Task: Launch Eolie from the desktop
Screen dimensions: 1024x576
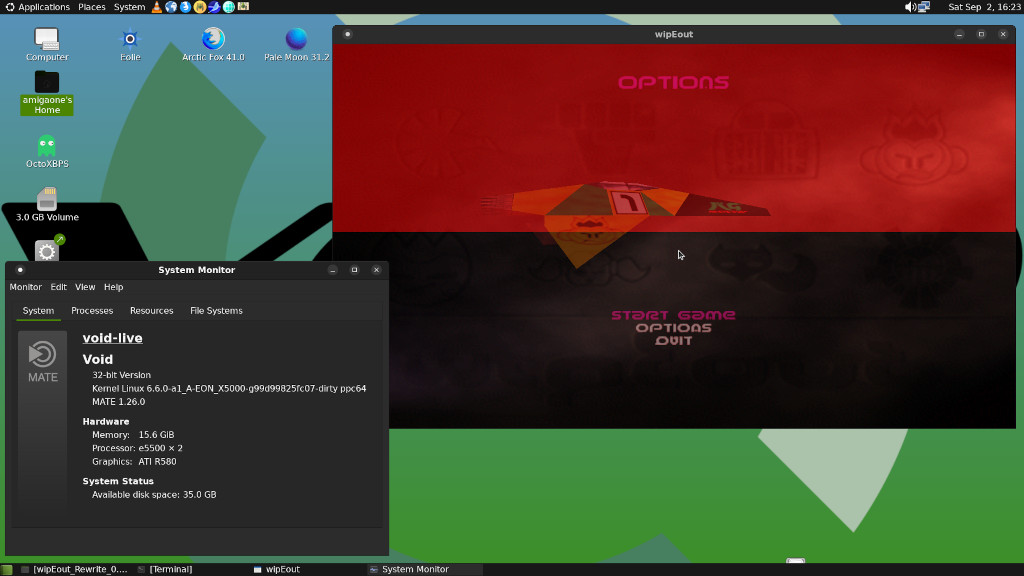Action: 130,44
